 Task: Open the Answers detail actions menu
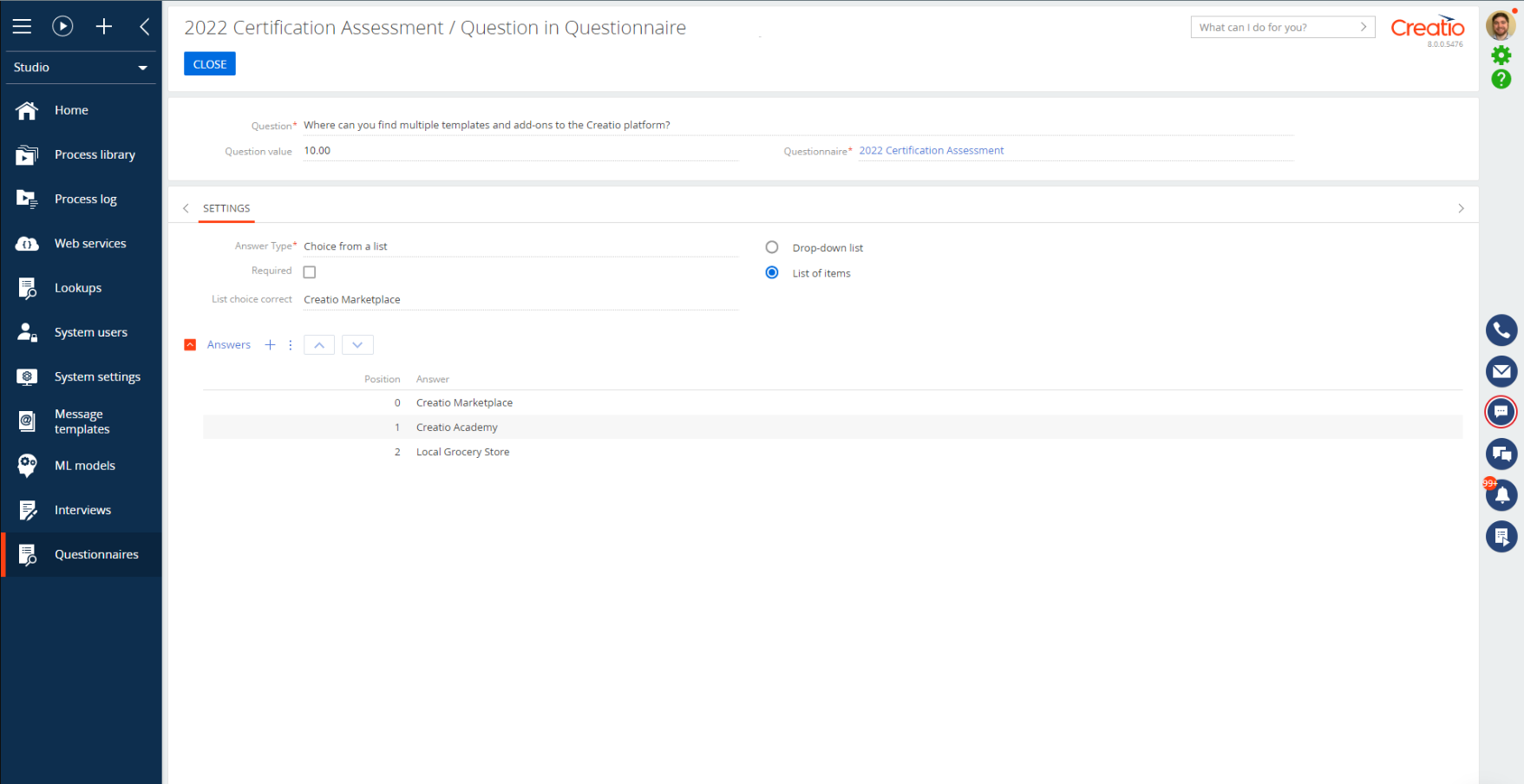click(x=290, y=345)
